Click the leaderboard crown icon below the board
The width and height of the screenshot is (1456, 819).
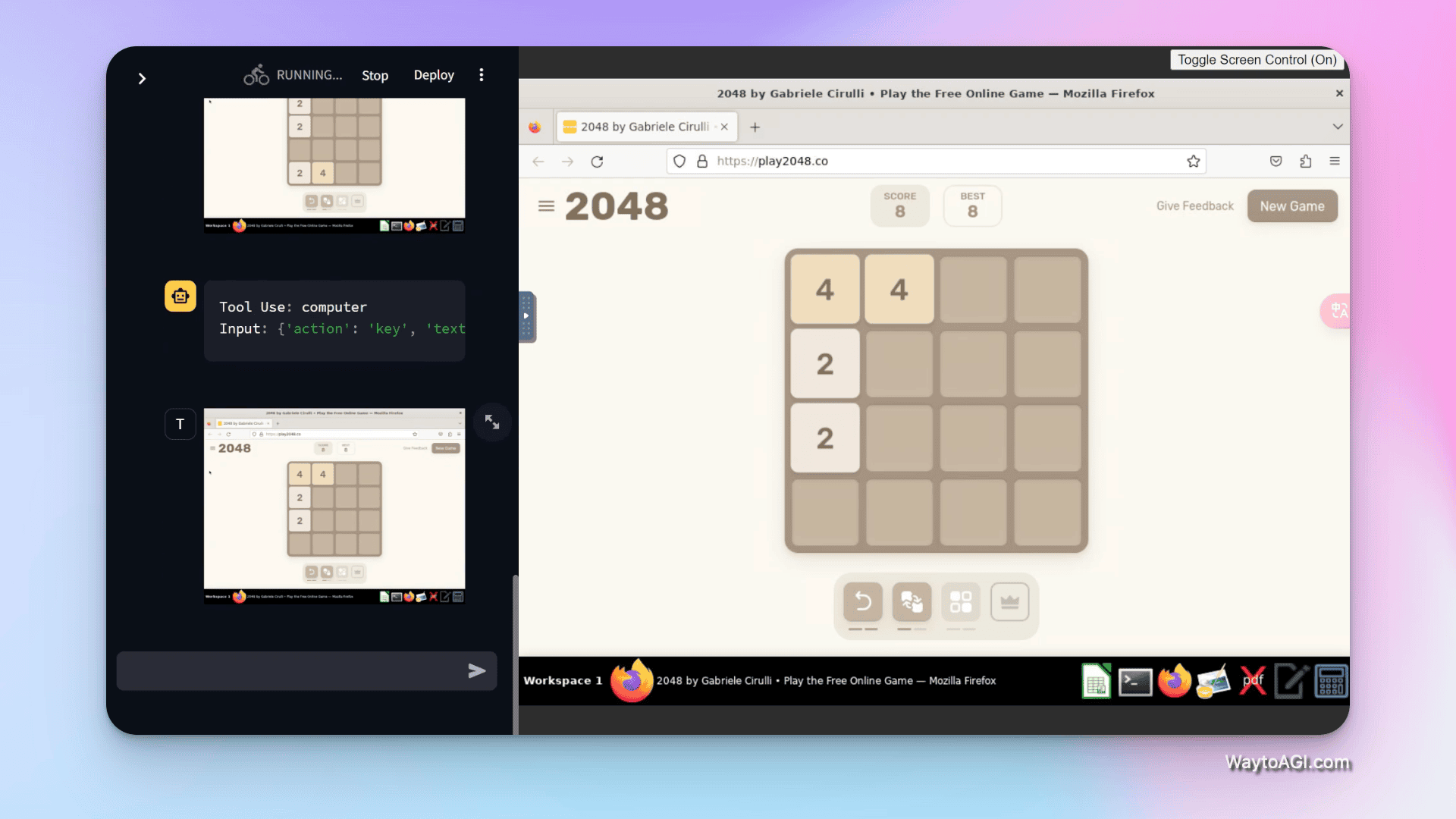[x=1009, y=602]
